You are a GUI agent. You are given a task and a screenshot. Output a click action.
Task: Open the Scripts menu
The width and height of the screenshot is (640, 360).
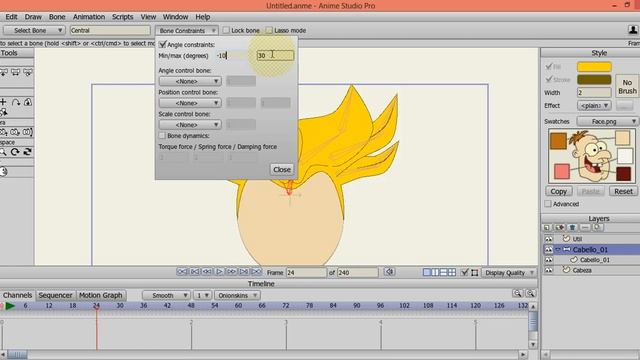(122, 17)
